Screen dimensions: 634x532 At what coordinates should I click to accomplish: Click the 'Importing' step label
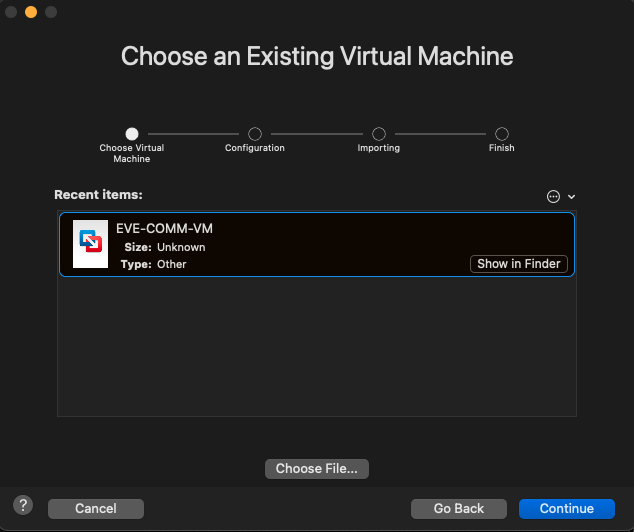click(x=379, y=148)
